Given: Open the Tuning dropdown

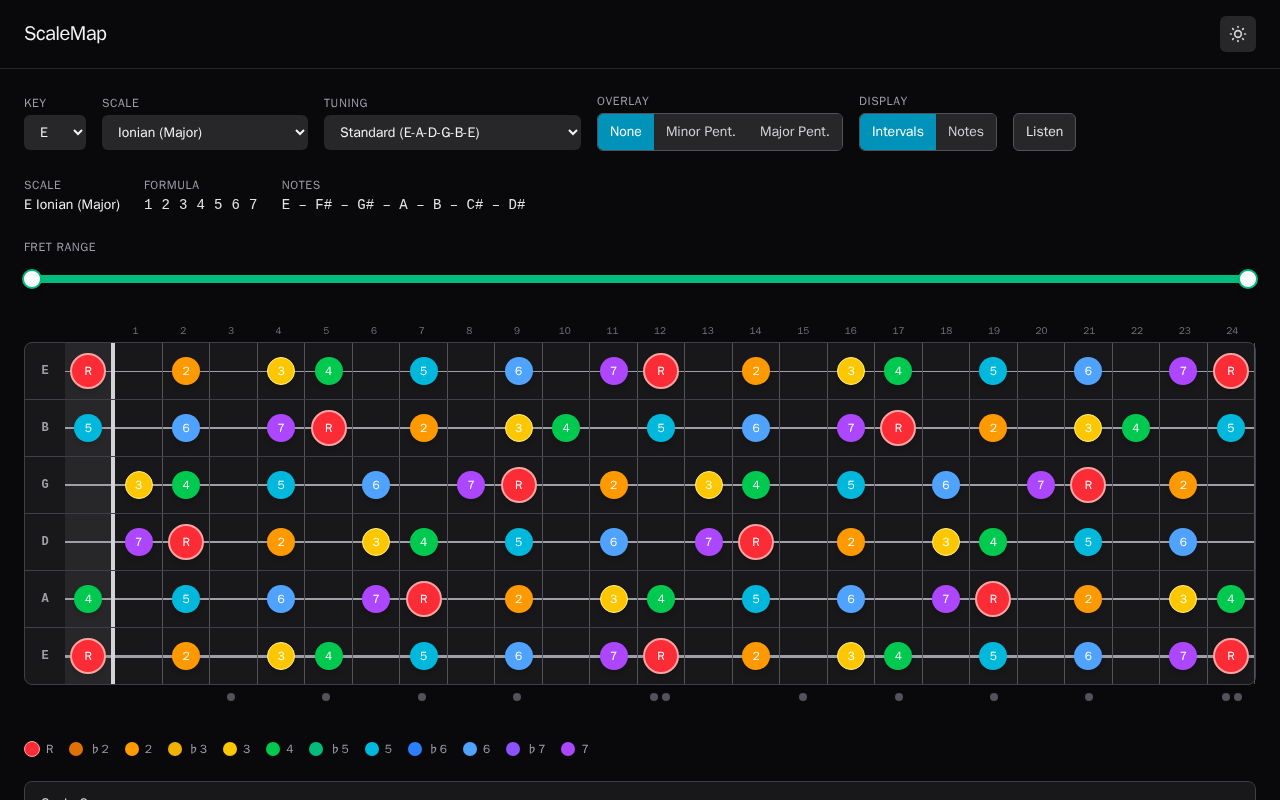Looking at the screenshot, I should pos(452,132).
